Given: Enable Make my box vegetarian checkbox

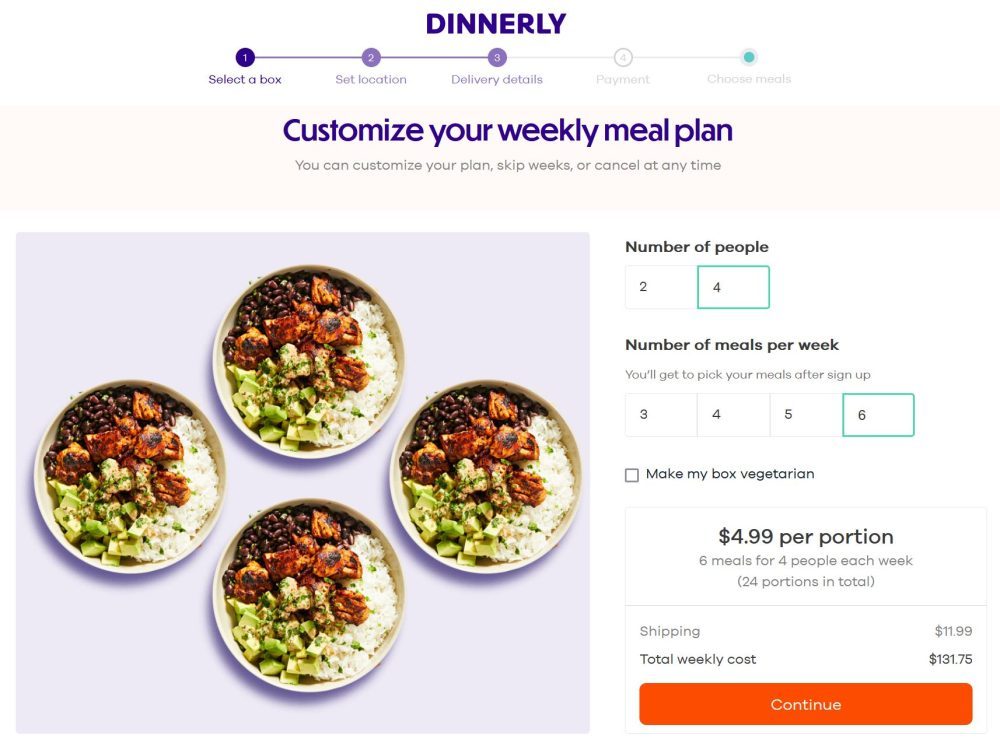Looking at the screenshot, I should [632, 475].
